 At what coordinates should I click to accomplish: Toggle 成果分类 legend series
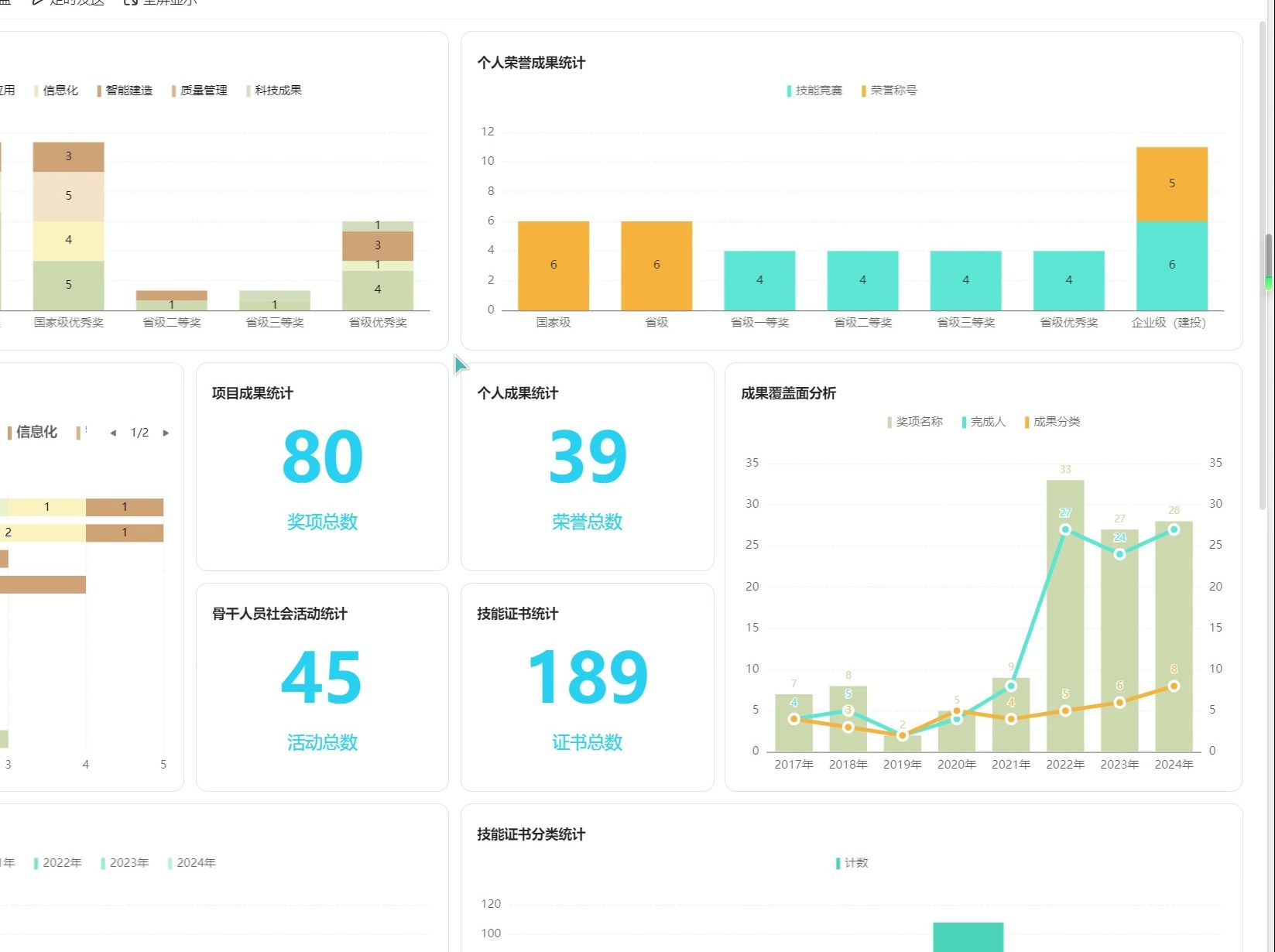[1052, 422]
